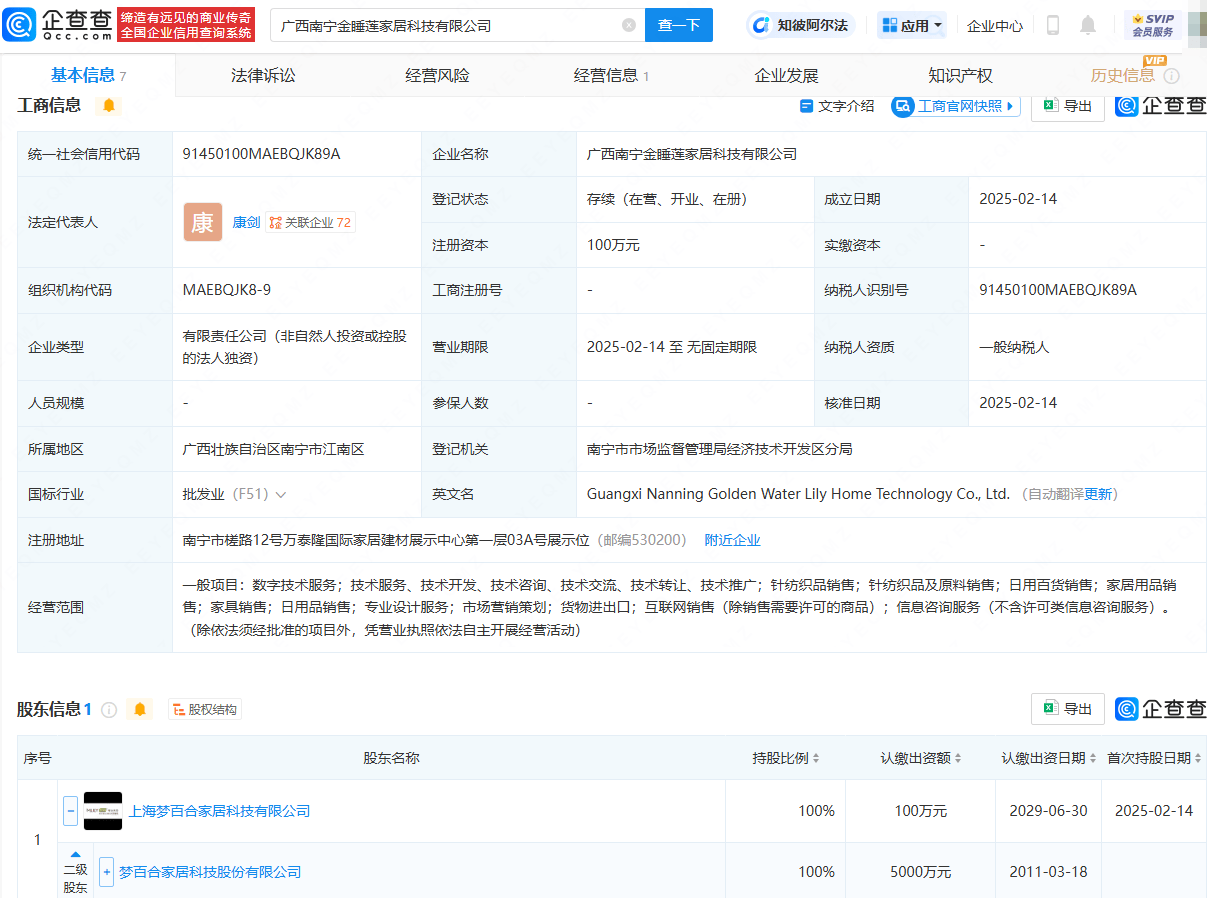
Task: View 关联企业 72 tag
Action: pyautogui.click(x=310, y=222)
